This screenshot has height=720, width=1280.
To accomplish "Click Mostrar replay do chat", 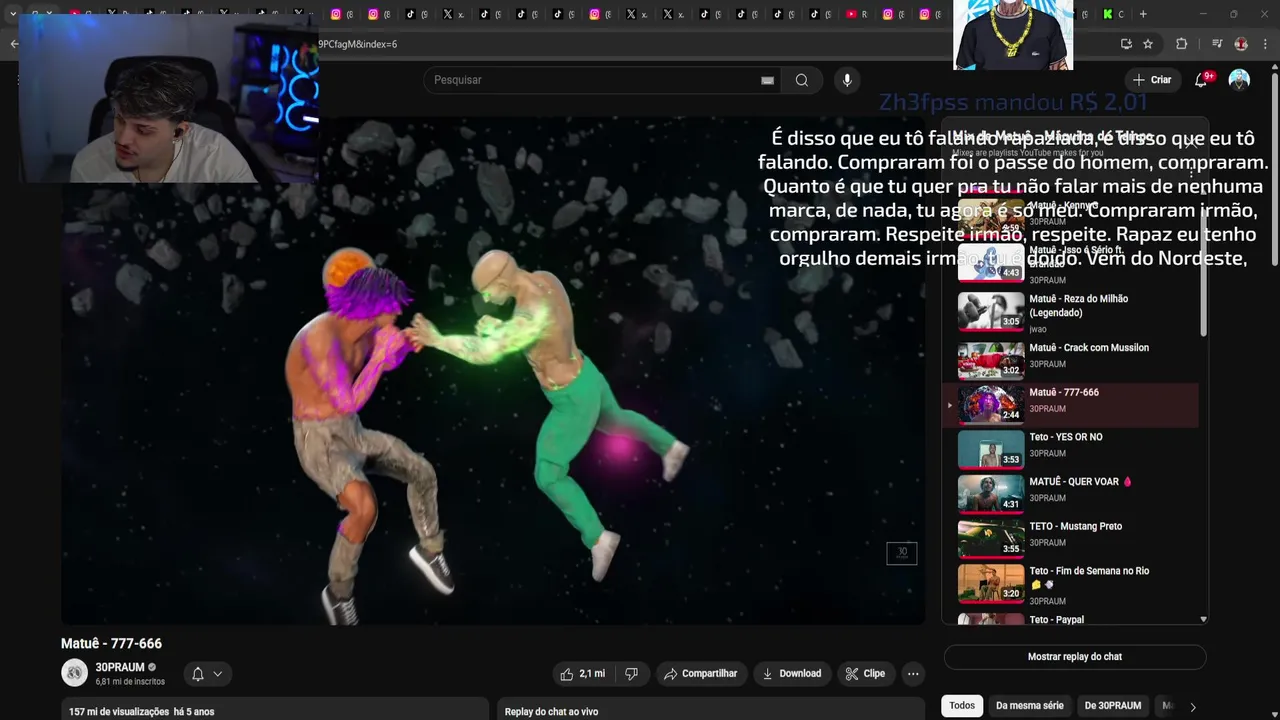I will tap(1075, 657).
